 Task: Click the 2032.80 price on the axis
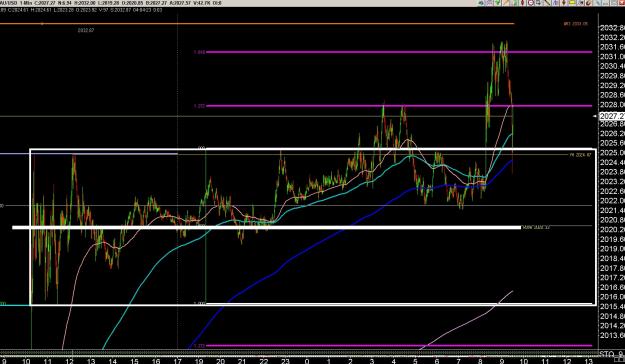[612, 28]
